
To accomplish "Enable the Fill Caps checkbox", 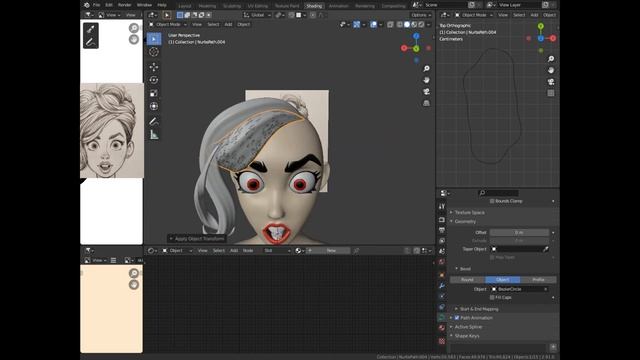I will (x=492, y=298).
